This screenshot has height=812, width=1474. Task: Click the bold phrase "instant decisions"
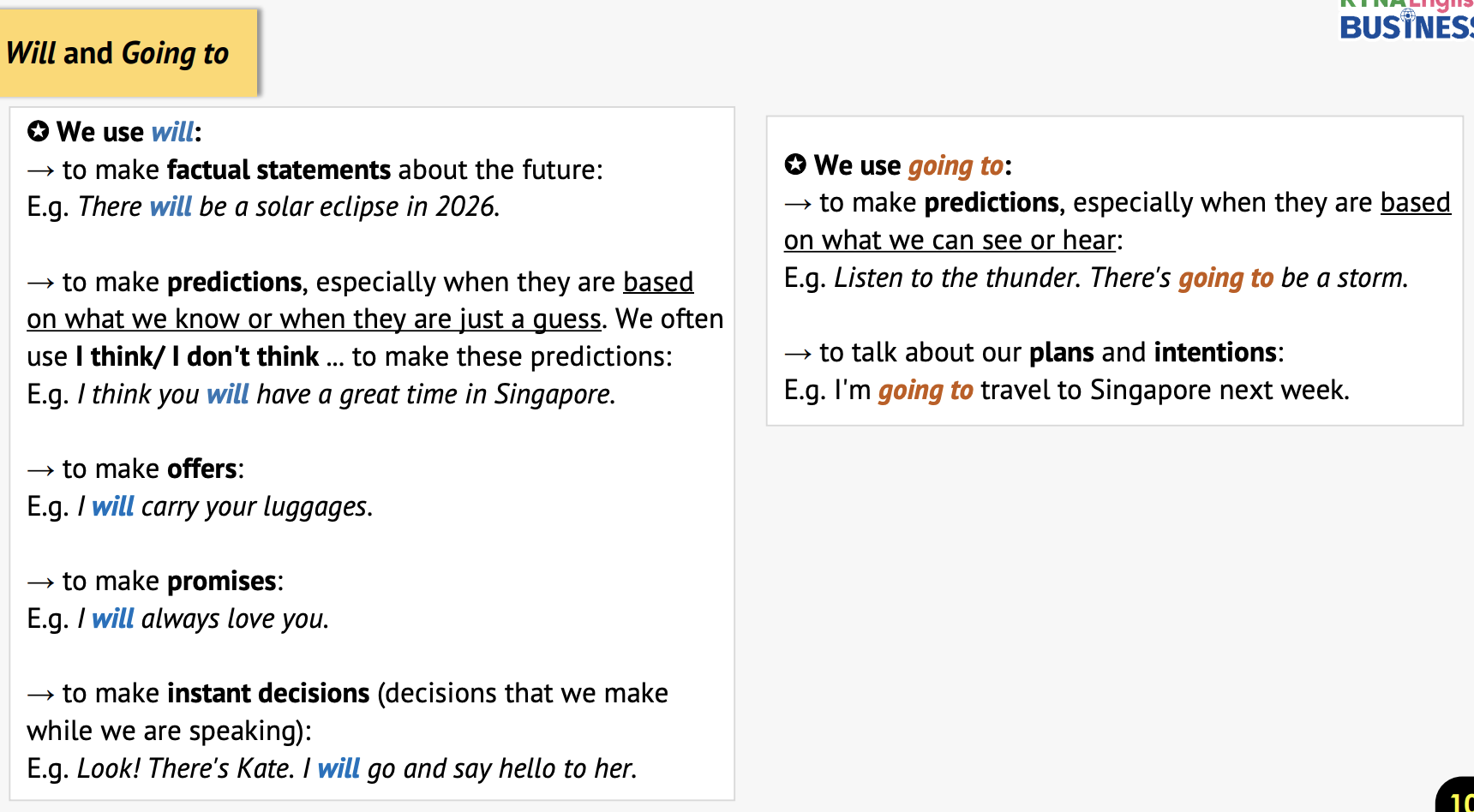(268, 693)
